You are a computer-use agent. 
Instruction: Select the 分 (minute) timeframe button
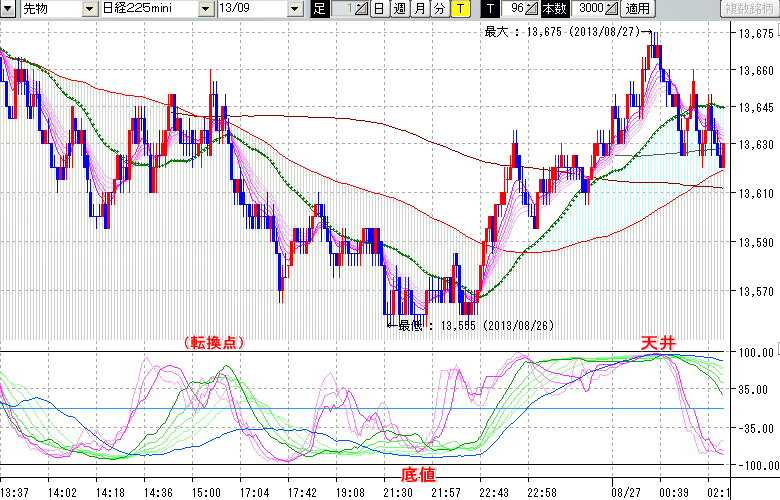point(439,9)
